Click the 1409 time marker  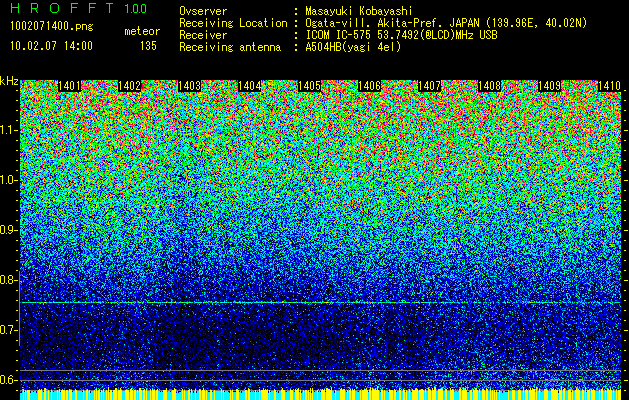549,86
